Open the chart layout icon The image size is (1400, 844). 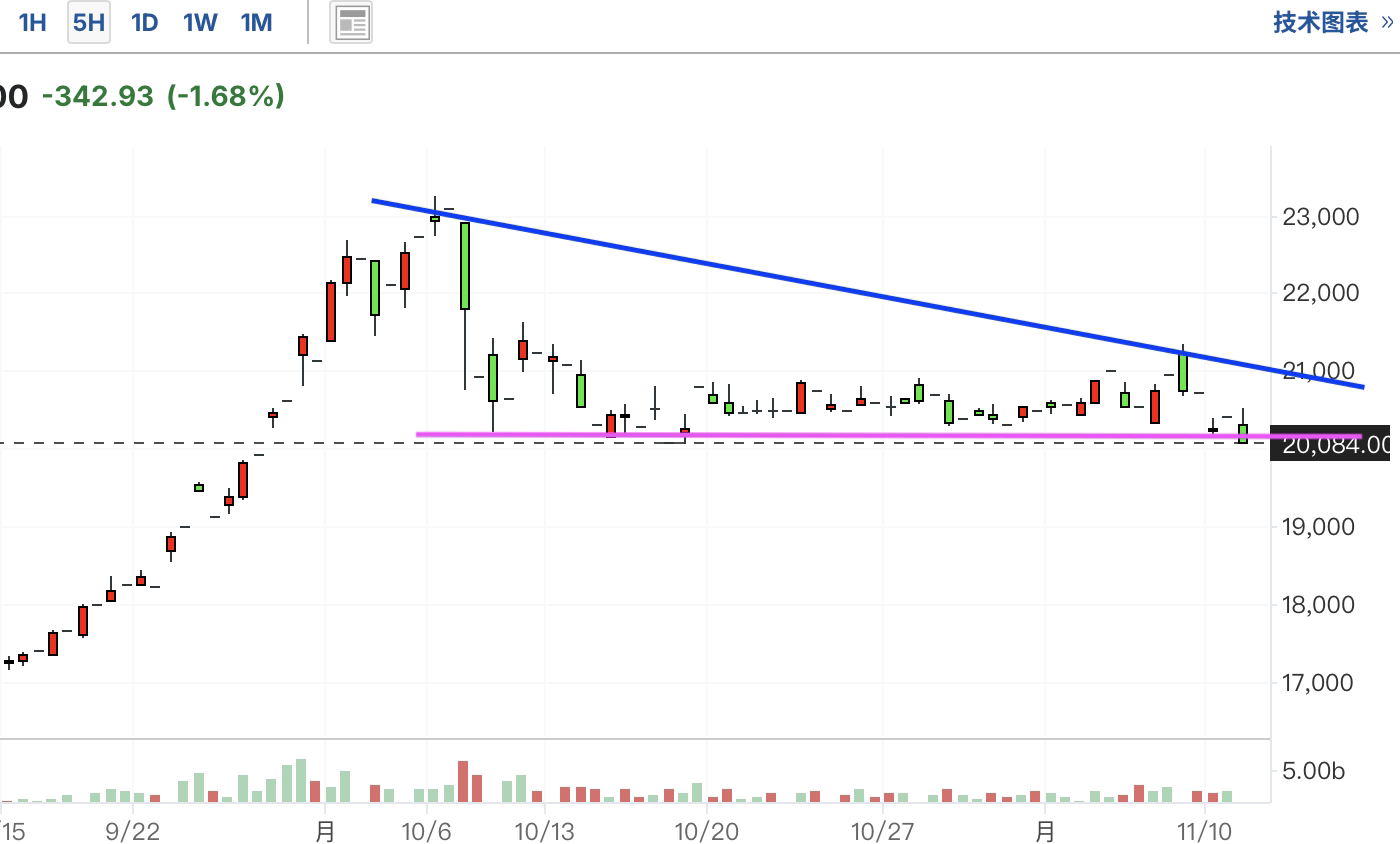point(351,22)
